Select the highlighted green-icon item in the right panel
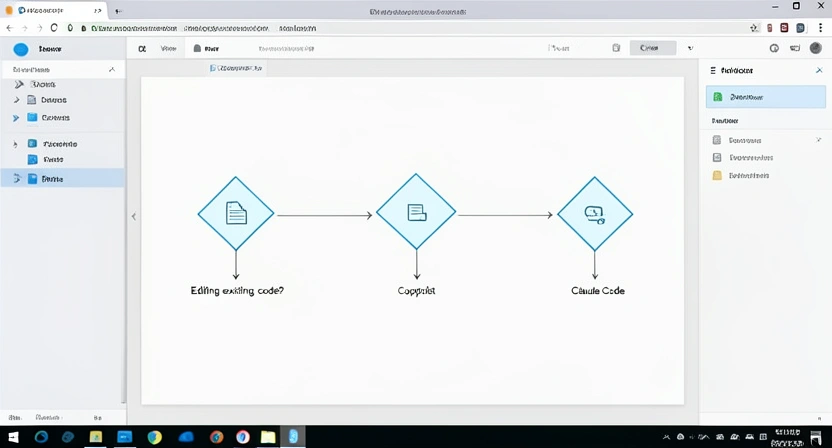This screenshot has width=832, height=448. (x=766, y=97)
